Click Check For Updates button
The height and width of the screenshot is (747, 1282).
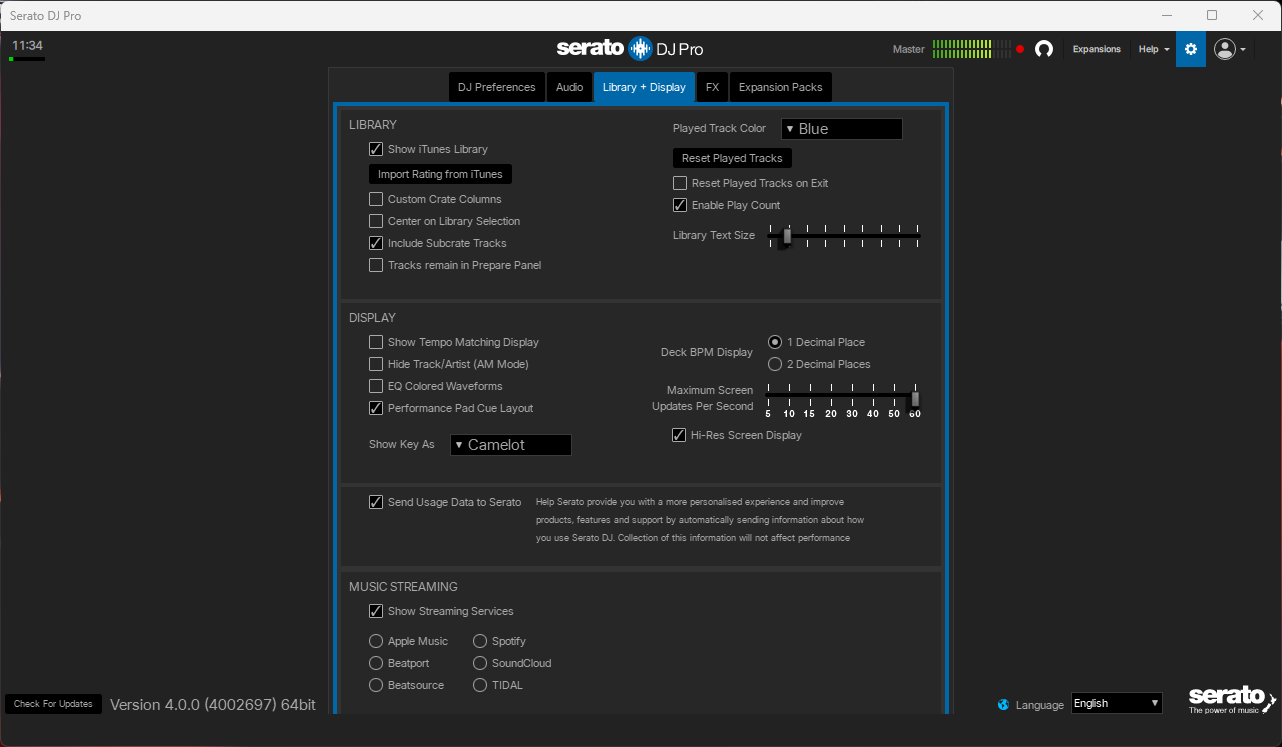click(x=54, y=704)
